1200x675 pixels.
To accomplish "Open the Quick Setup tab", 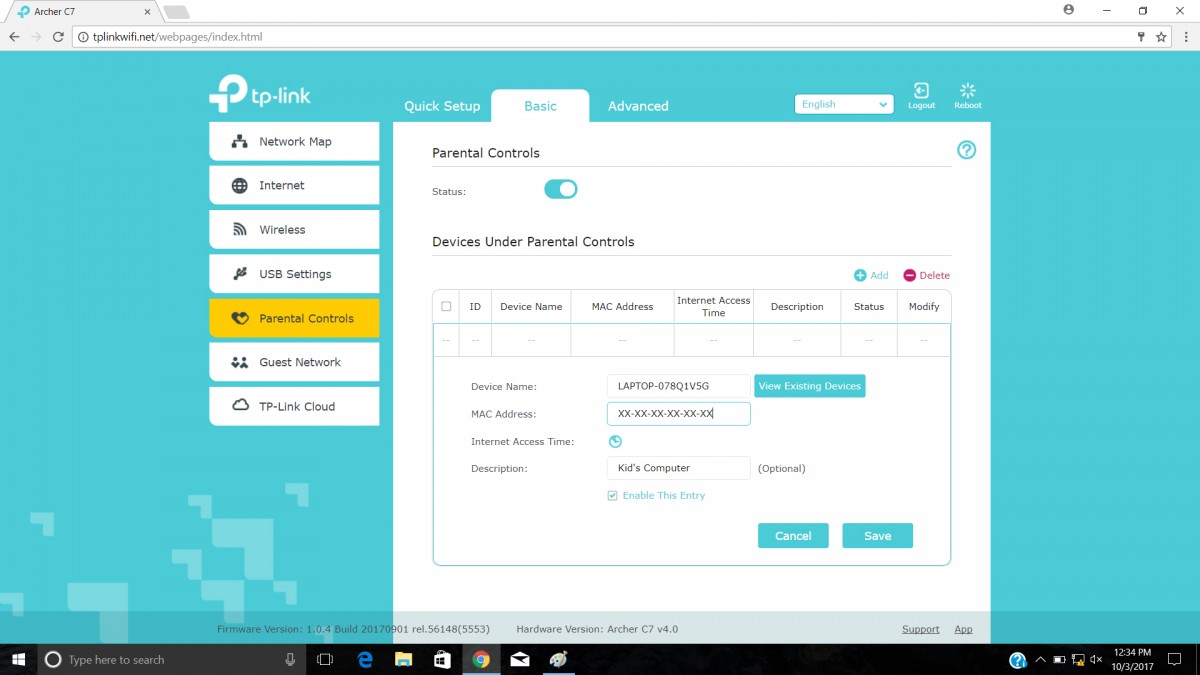I will click(x=442, y=105).
